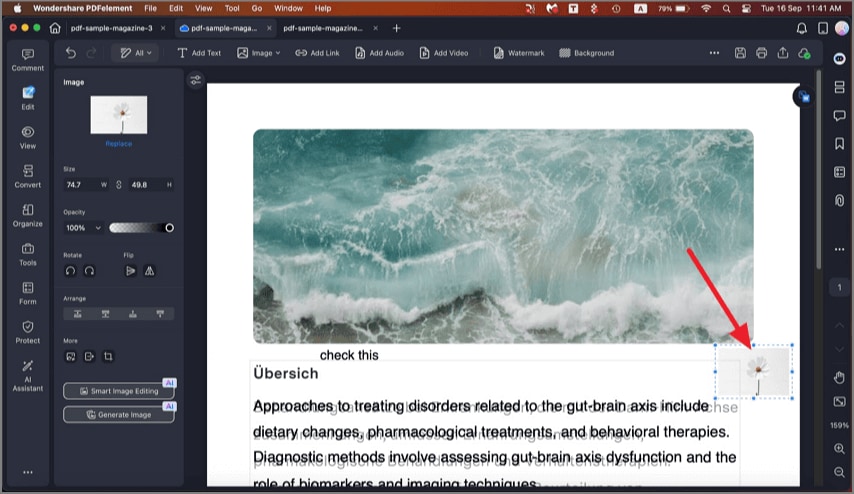854x494 pixels.
Task: Click the first Arrange alignment icon
Action: click(78, 314)
